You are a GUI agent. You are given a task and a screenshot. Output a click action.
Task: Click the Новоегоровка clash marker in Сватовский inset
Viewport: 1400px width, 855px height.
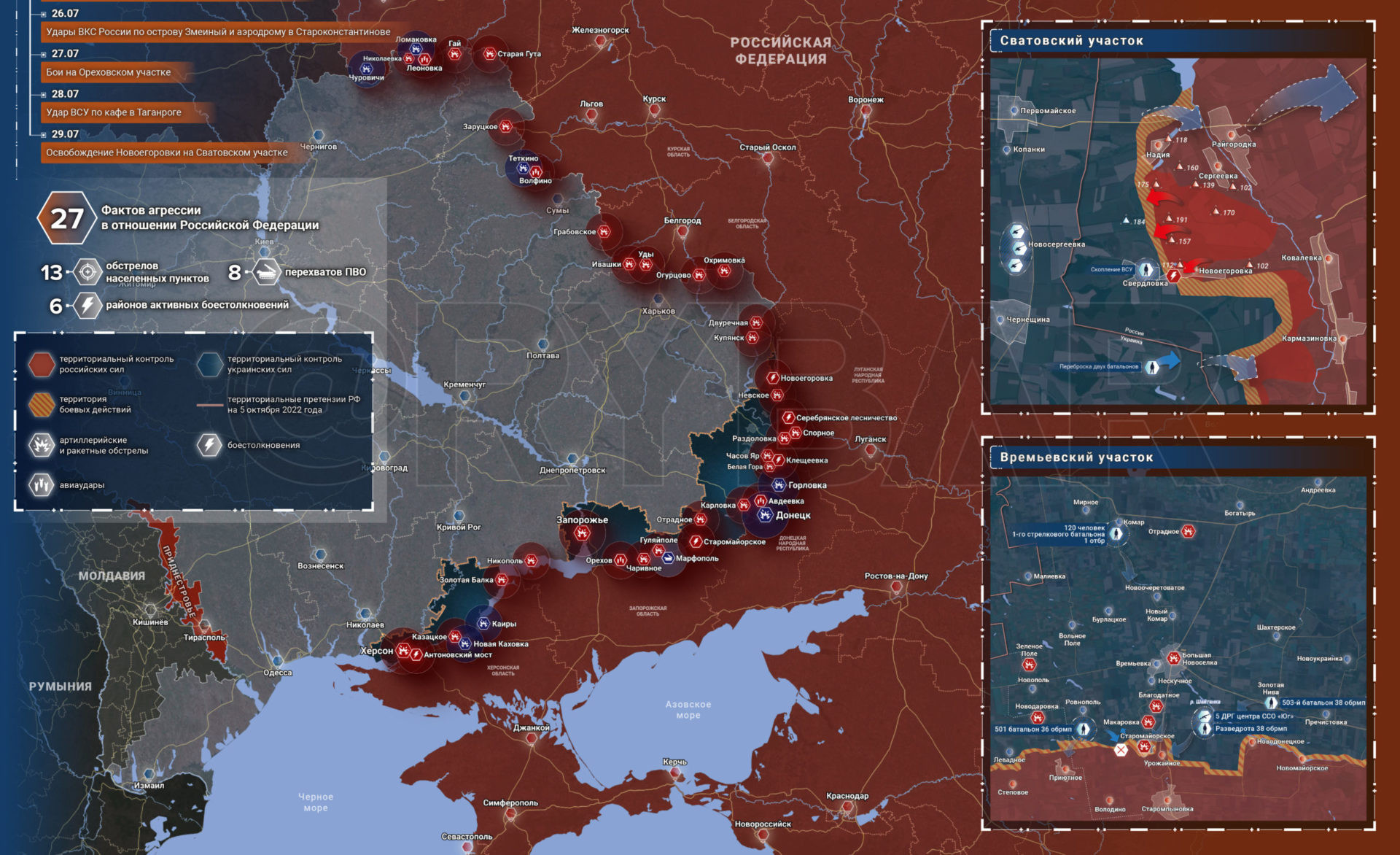1174,276
